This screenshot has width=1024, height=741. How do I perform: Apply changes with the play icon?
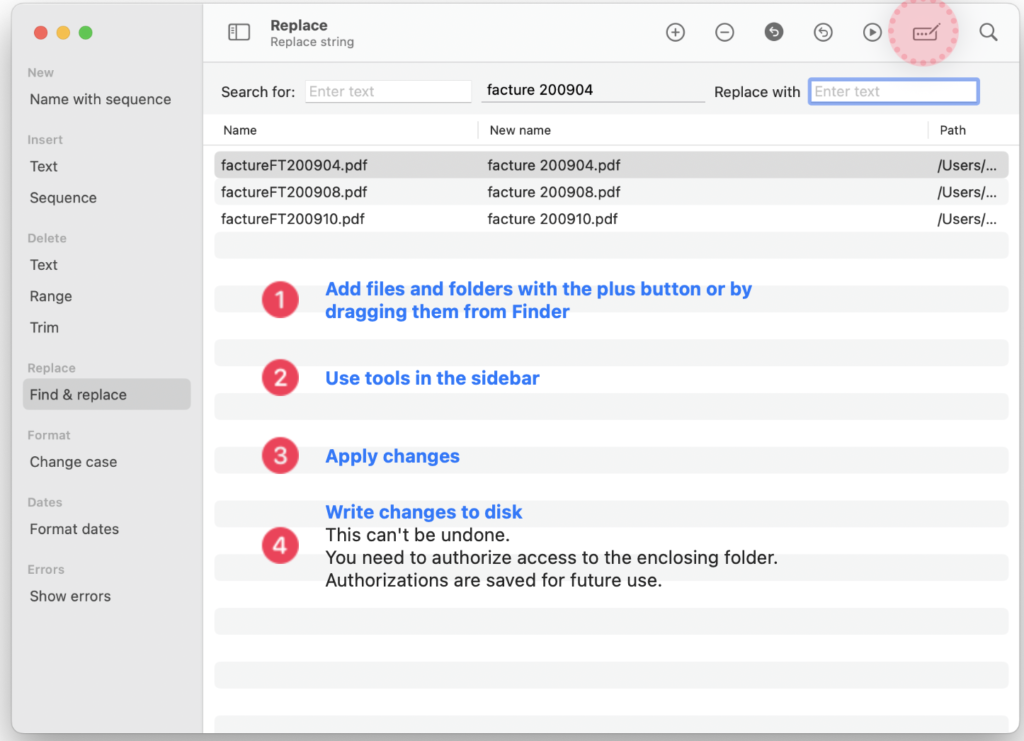(872, 32)
